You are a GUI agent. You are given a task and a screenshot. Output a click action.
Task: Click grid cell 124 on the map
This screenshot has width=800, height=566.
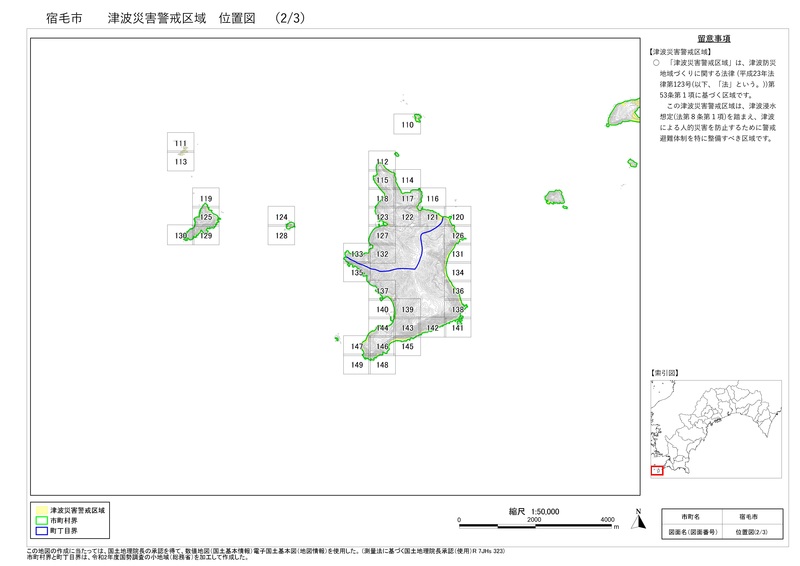(281, 217)
